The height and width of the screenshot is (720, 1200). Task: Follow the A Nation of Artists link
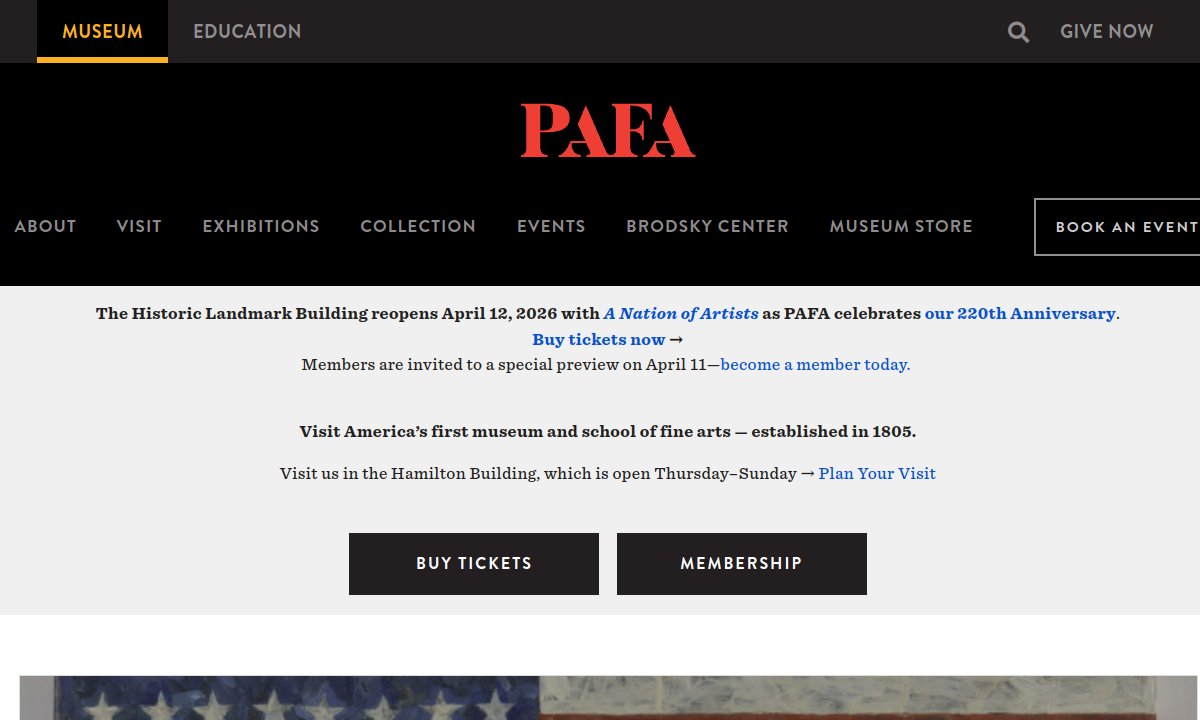click(x=681, y=313)
